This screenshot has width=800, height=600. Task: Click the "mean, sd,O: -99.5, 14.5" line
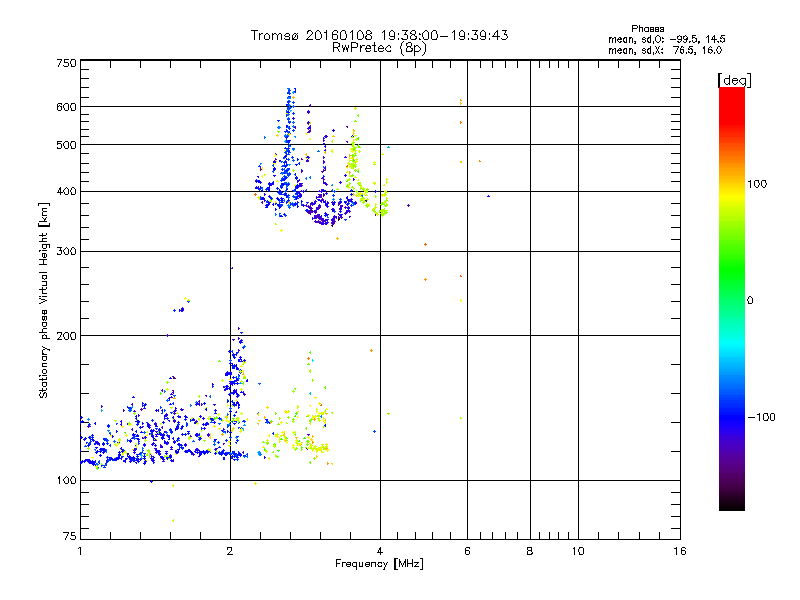(x=666, y=39)
